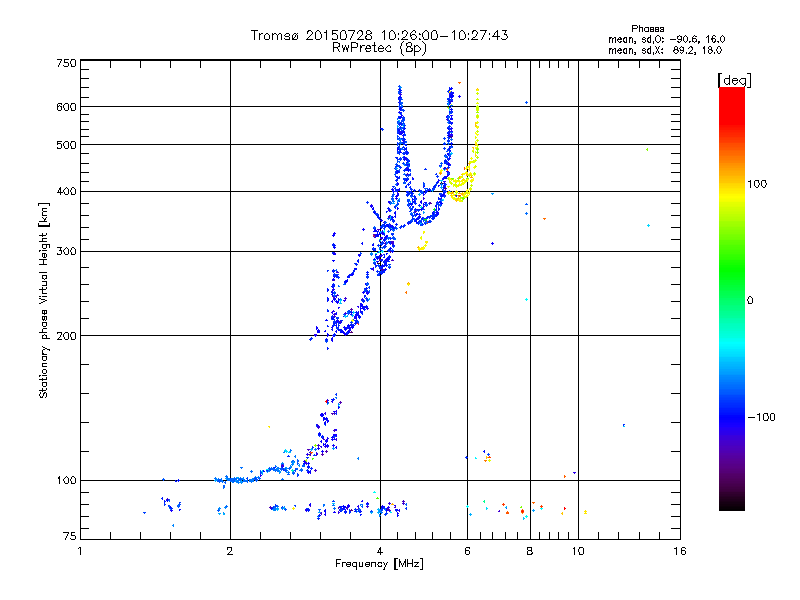800x600 pixels.
Task: Click the colorbar "0" tick label
Action: pyautogui.click(x=750, y=301)
